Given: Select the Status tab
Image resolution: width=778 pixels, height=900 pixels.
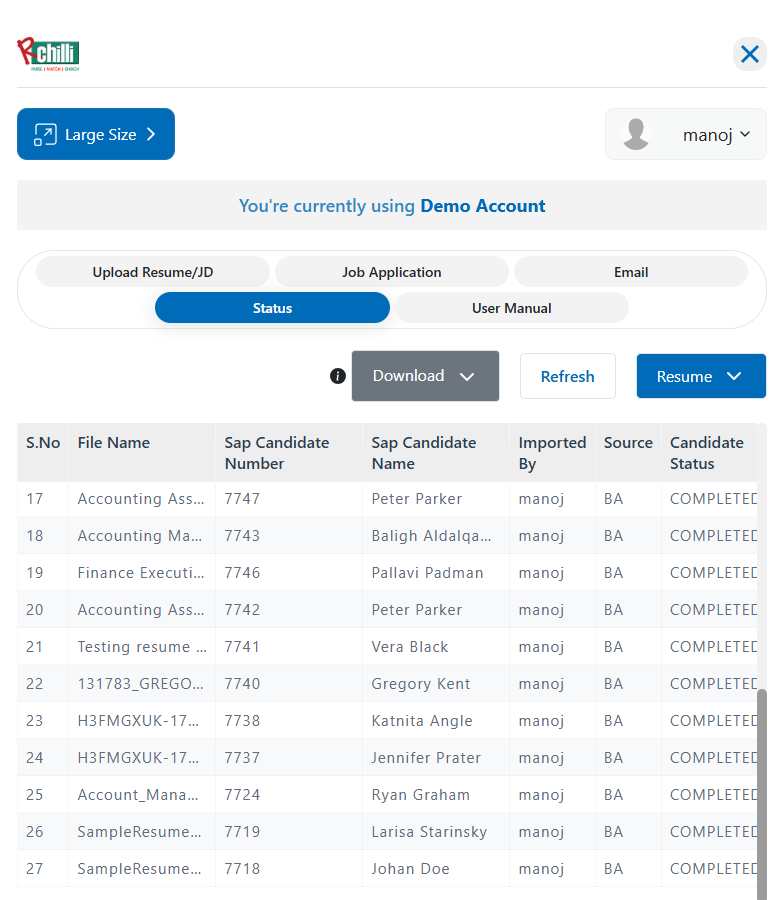Looking at the screenshot, I should (x=272, y=308).
